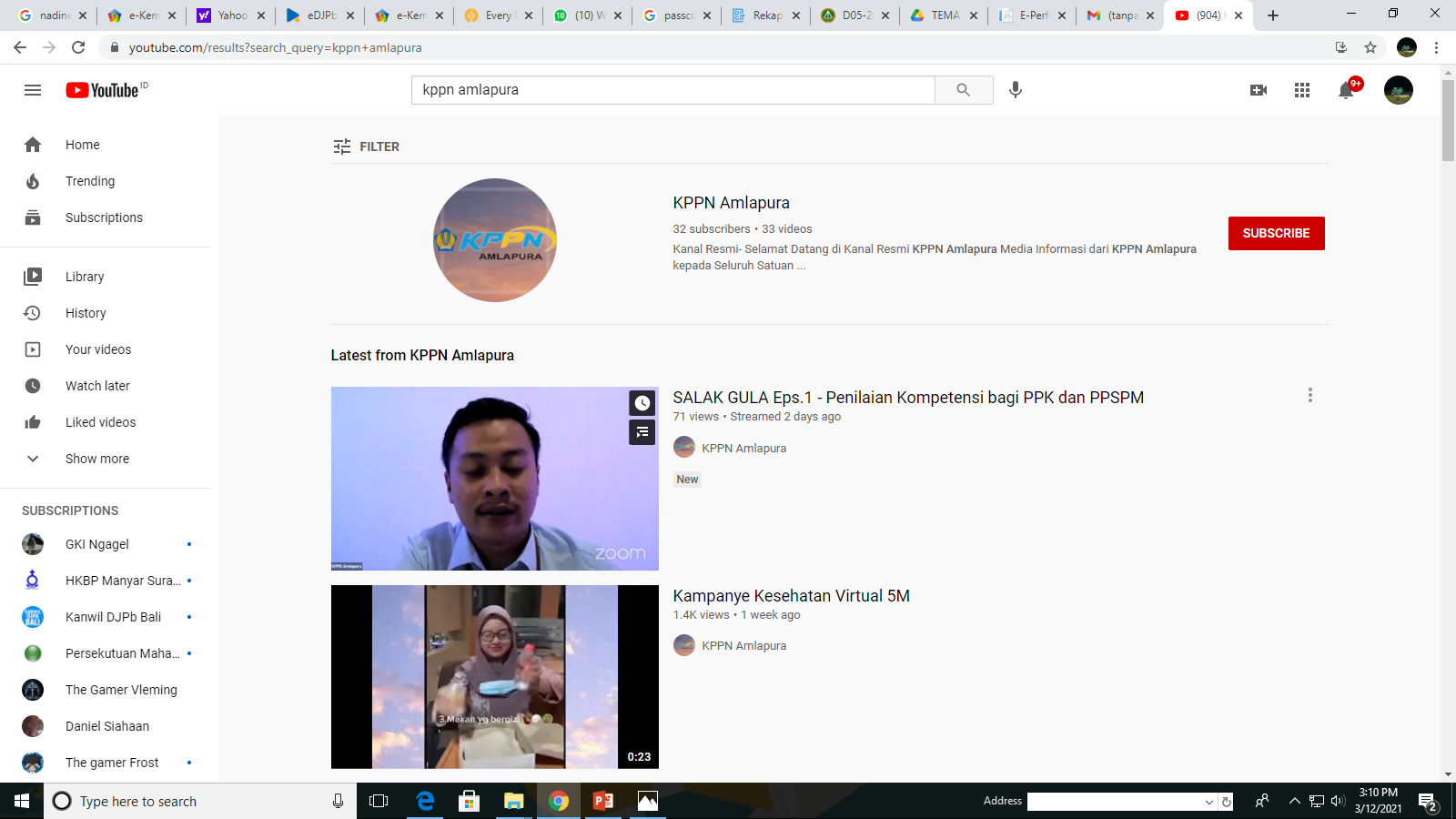Open taskbar Address dropdown arrow
Screen dimensions: 1456x819
(1209, 802)
